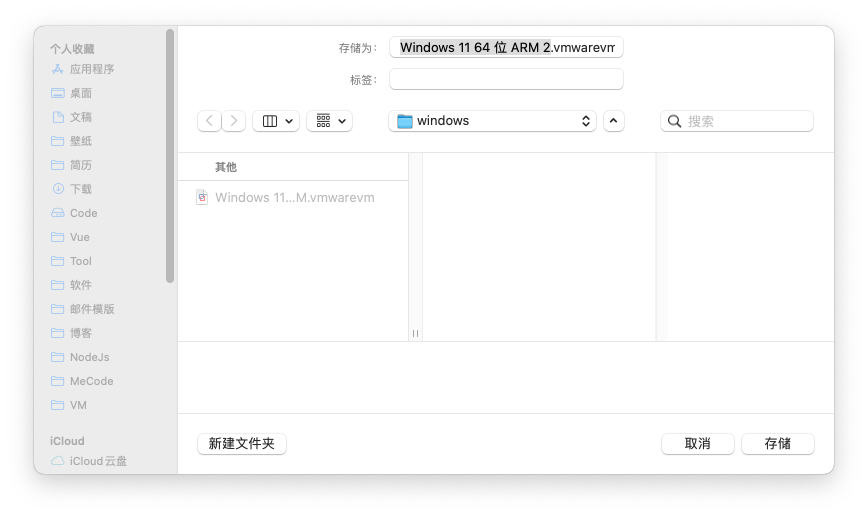Click 新建文件夹 button
This screenshot has width=868, height=516.
pos(242,443)
